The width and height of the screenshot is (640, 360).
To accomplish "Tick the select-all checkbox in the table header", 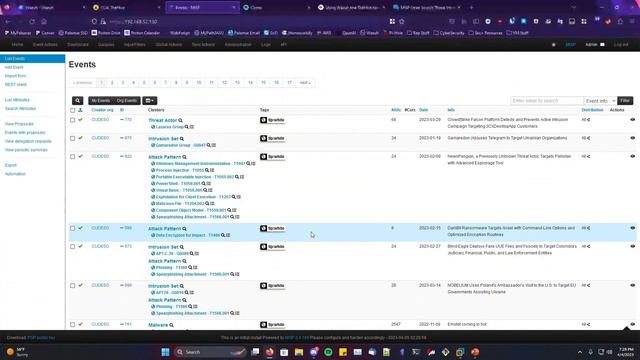I will click(73, 110).
